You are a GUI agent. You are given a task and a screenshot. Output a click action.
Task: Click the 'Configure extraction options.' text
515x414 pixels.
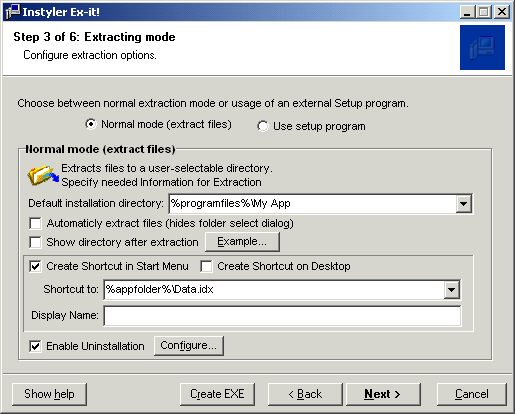point(90,55)
